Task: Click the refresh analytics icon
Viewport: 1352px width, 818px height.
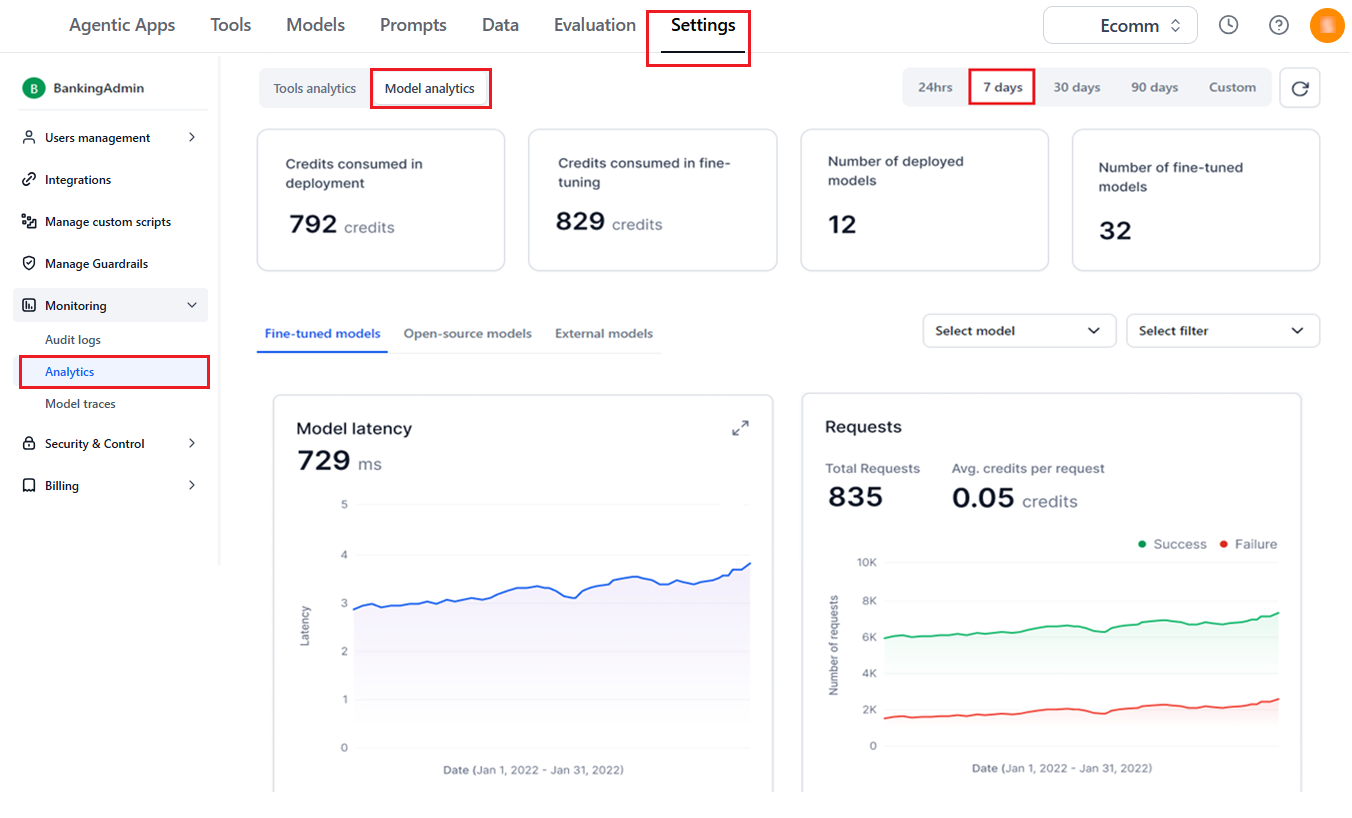Action: 1299,88
